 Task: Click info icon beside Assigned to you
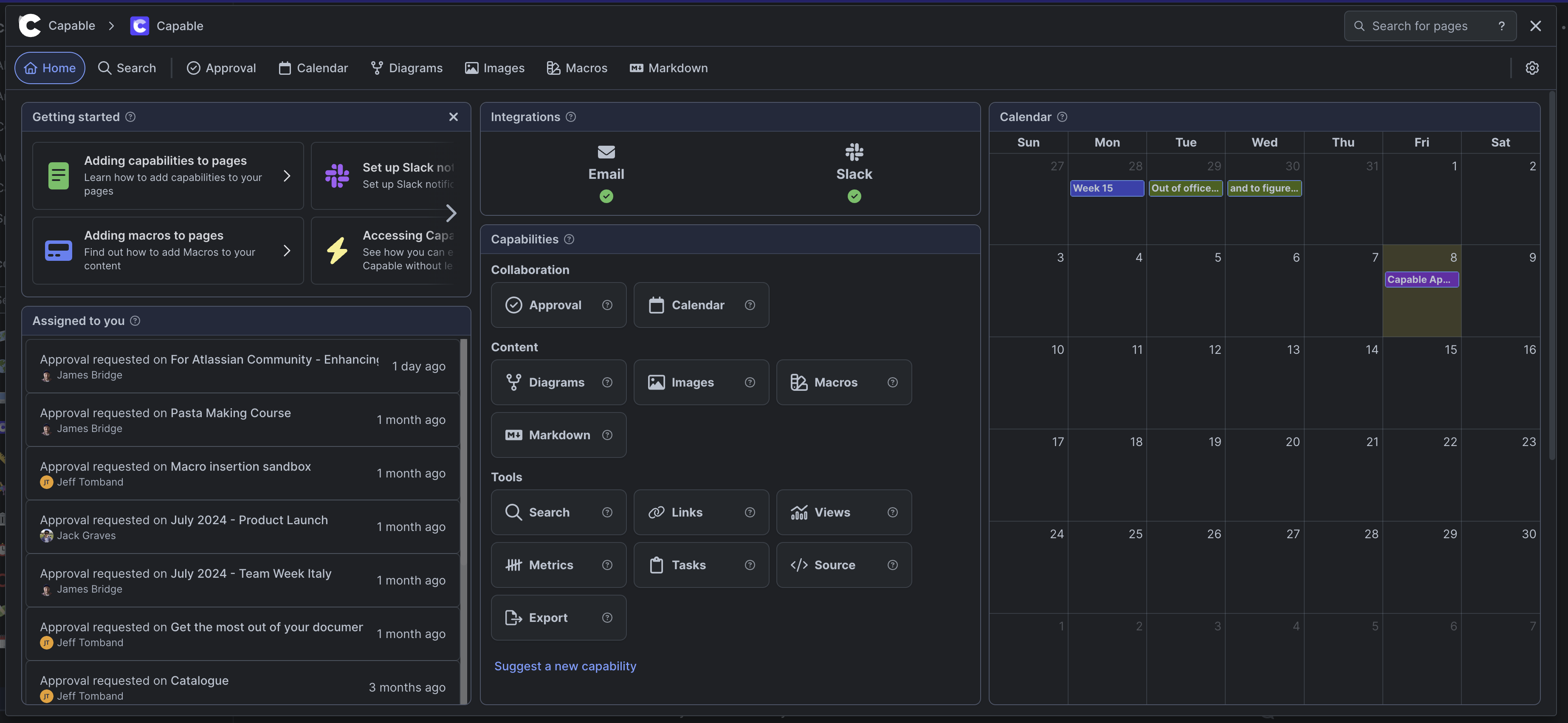point(135,321)
